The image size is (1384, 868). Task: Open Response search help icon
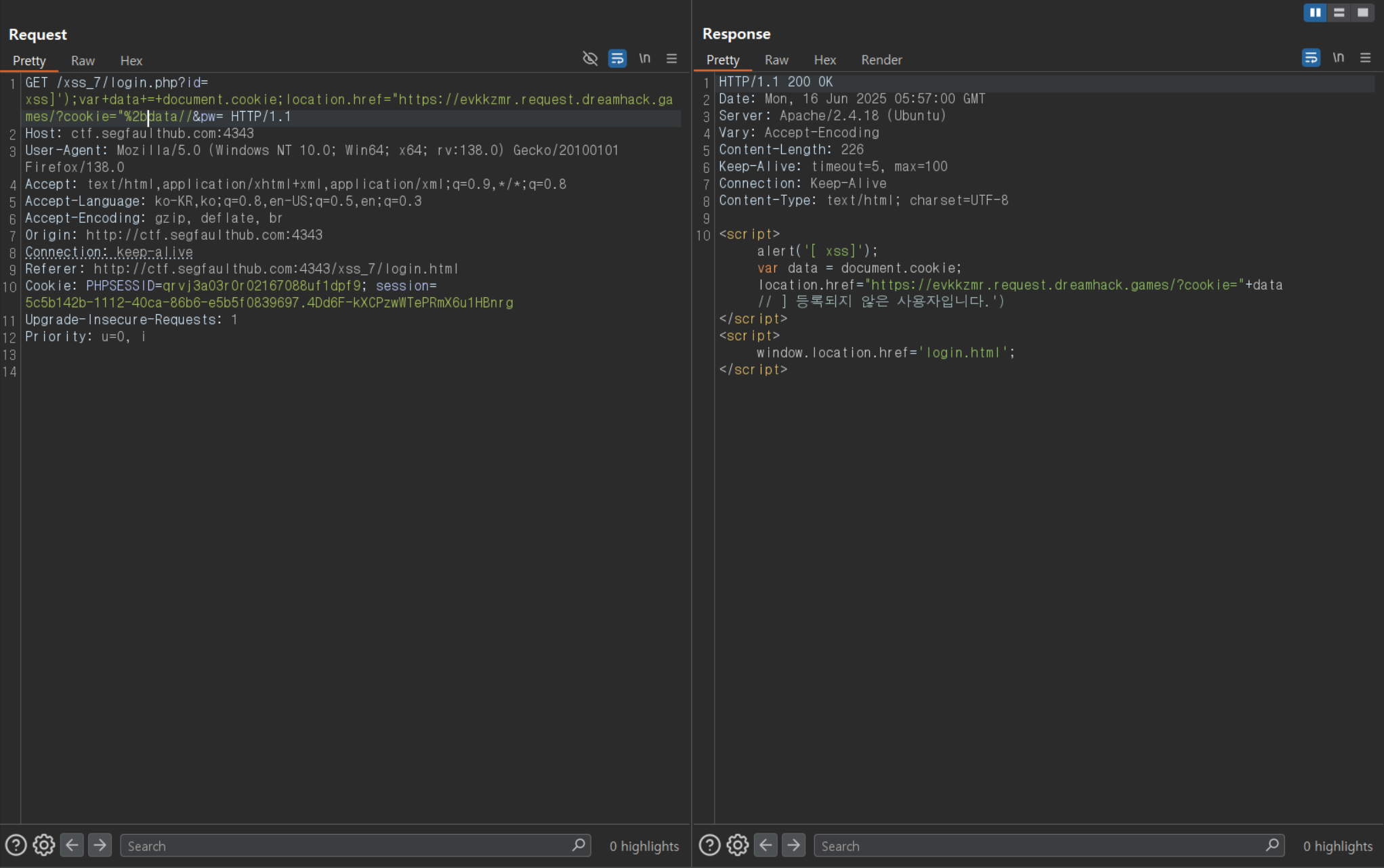709,845
